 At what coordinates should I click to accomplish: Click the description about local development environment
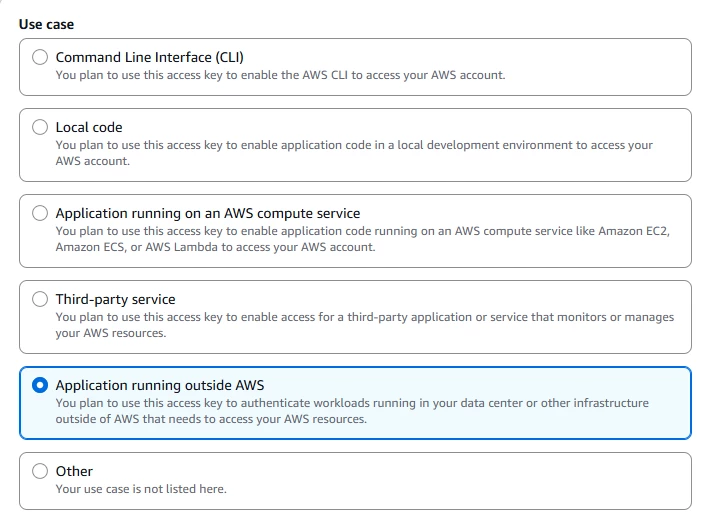click(x=354, y=153)
